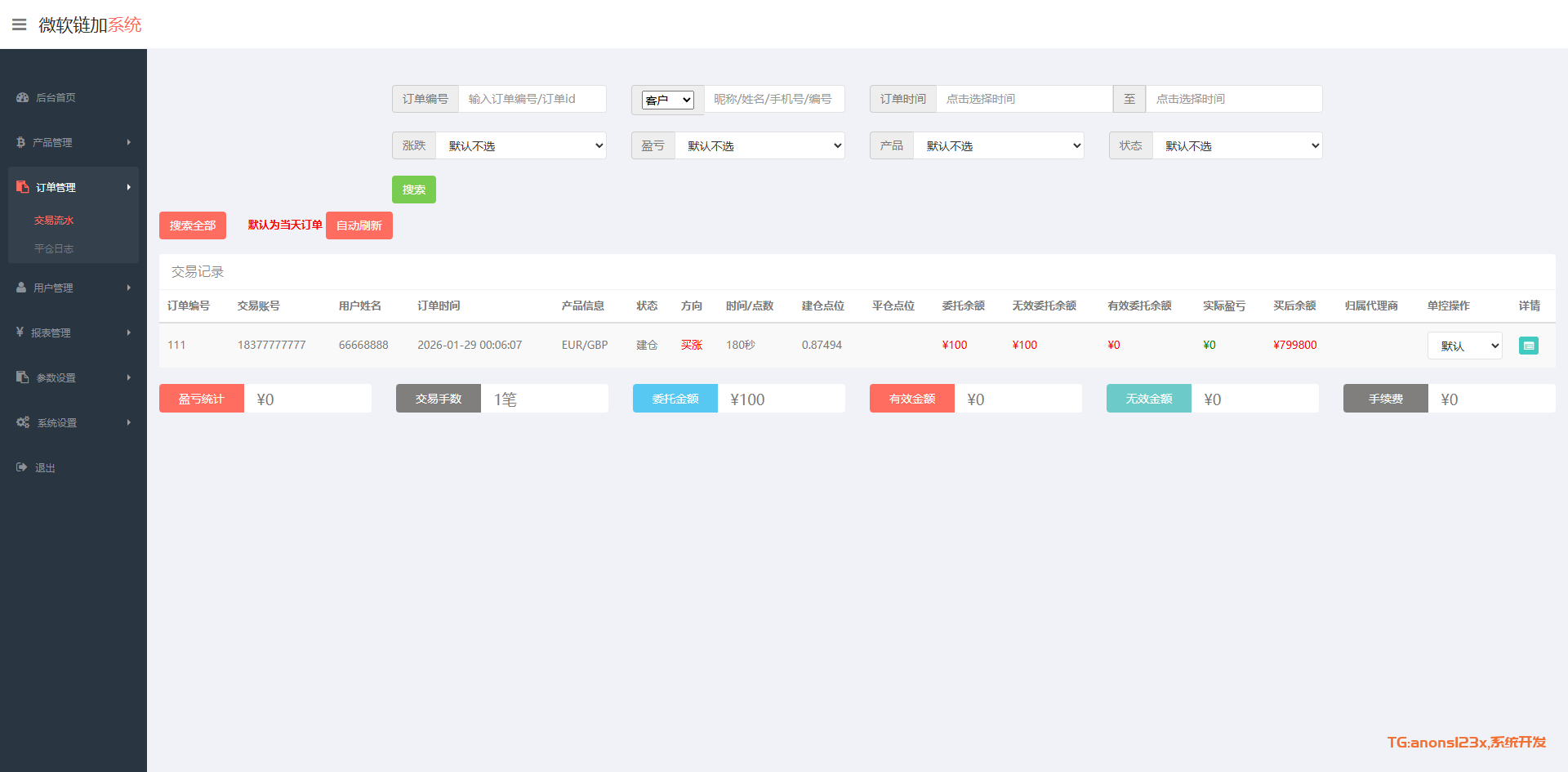Click the user icon beside 用户管理
Viewport: 1568px width, 772px height.
click(x=21, y=288)
